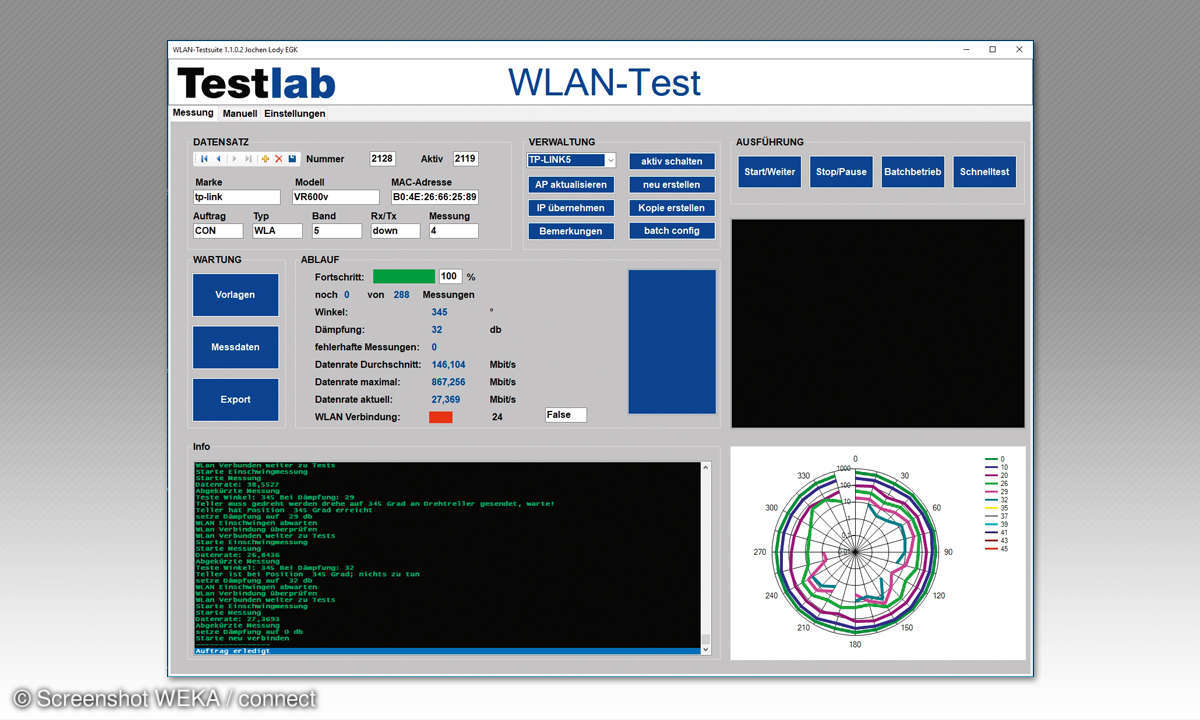Click legend entry 0 in chart
Image resolution: width=1200 pixels, height=720 pixels.
997,459
